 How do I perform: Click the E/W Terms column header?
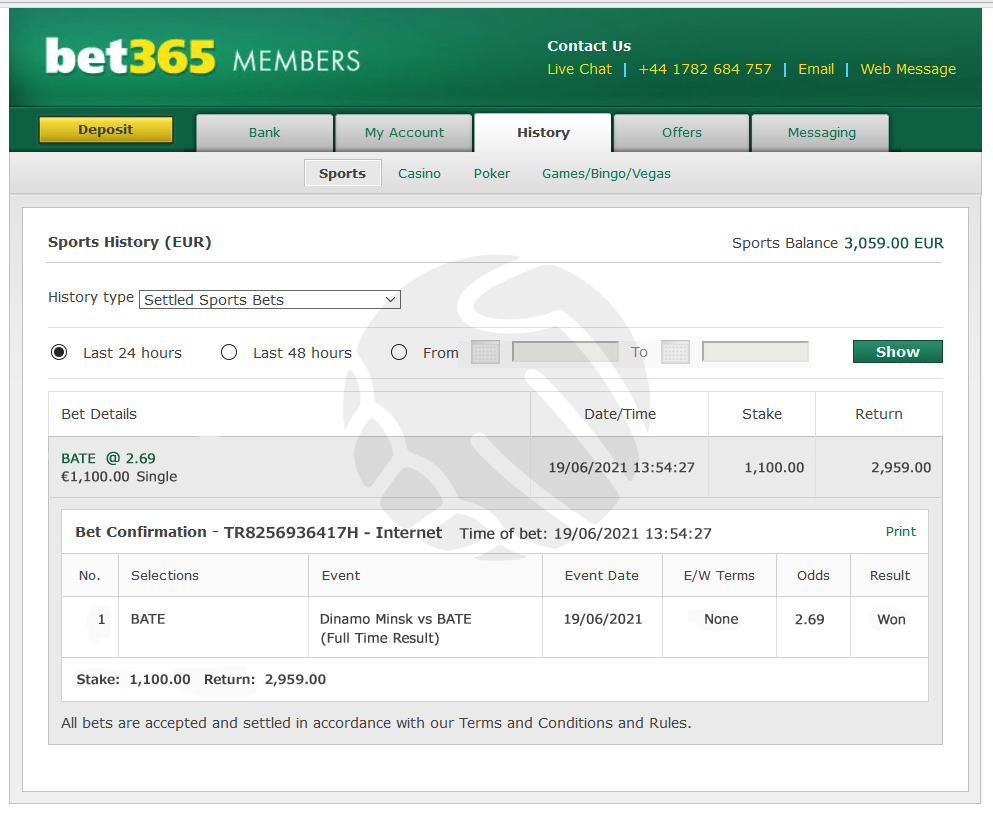(719, 576)
